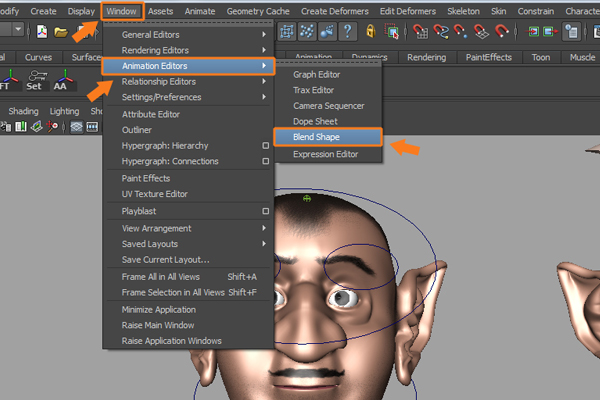Switch to Curves shelf tab
Screen dimensions: 600x400
pyautogui.click(x=38, y=57)
